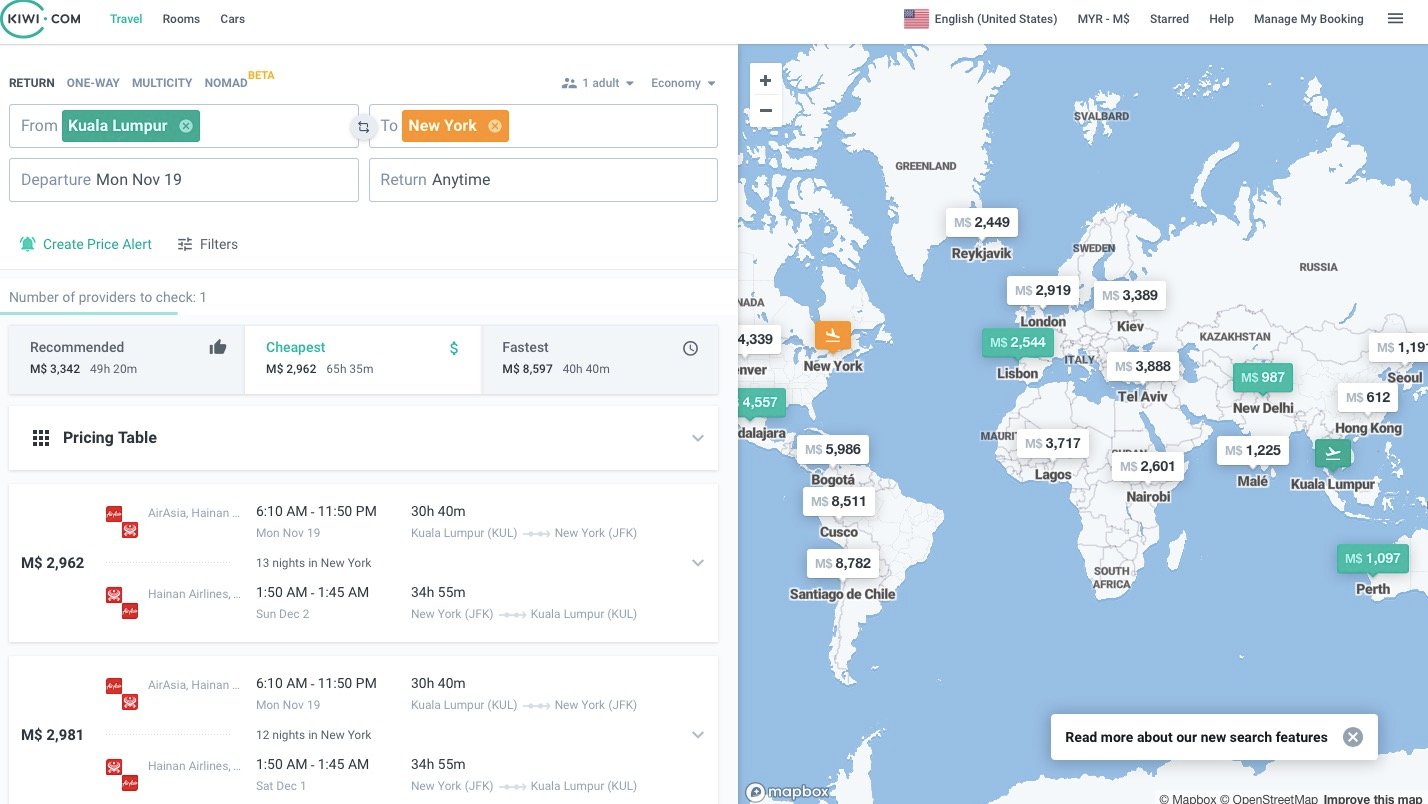Swap origin and destination icon
Screen dimensions: 1428x804
tap(364, 127)
